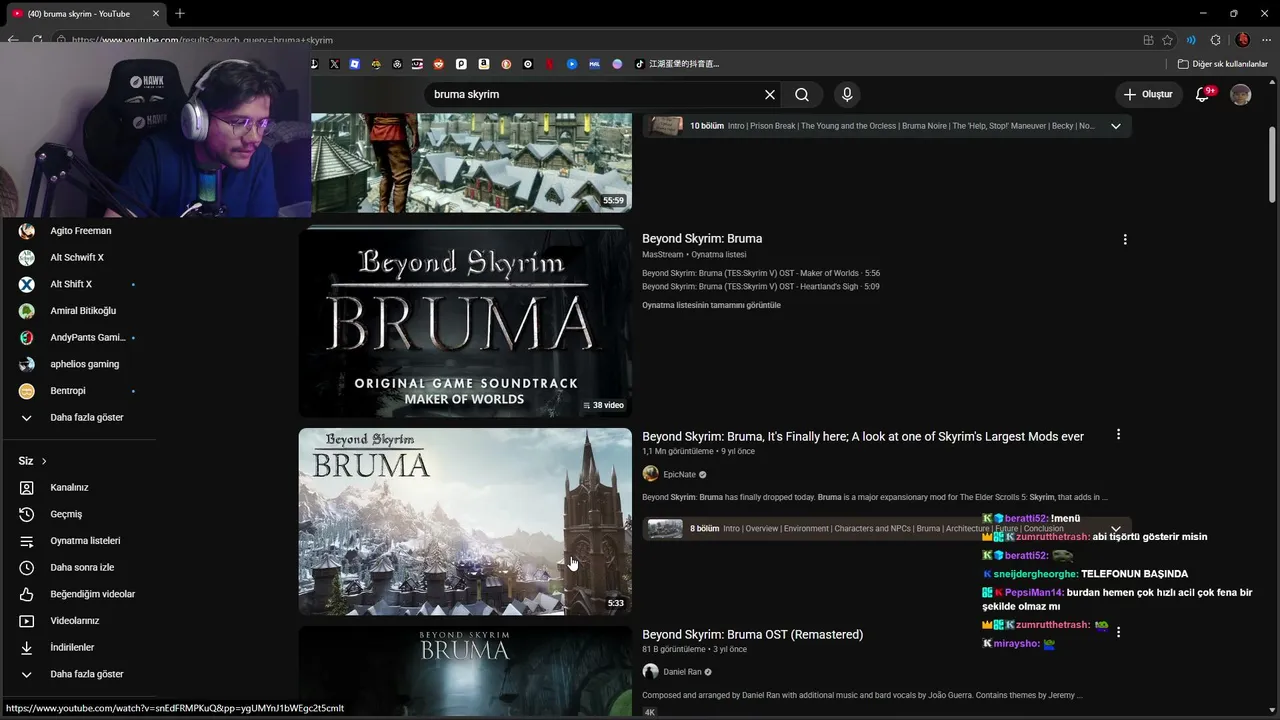Open the 38 video playlist thumbnail

[x=465, y=322]
